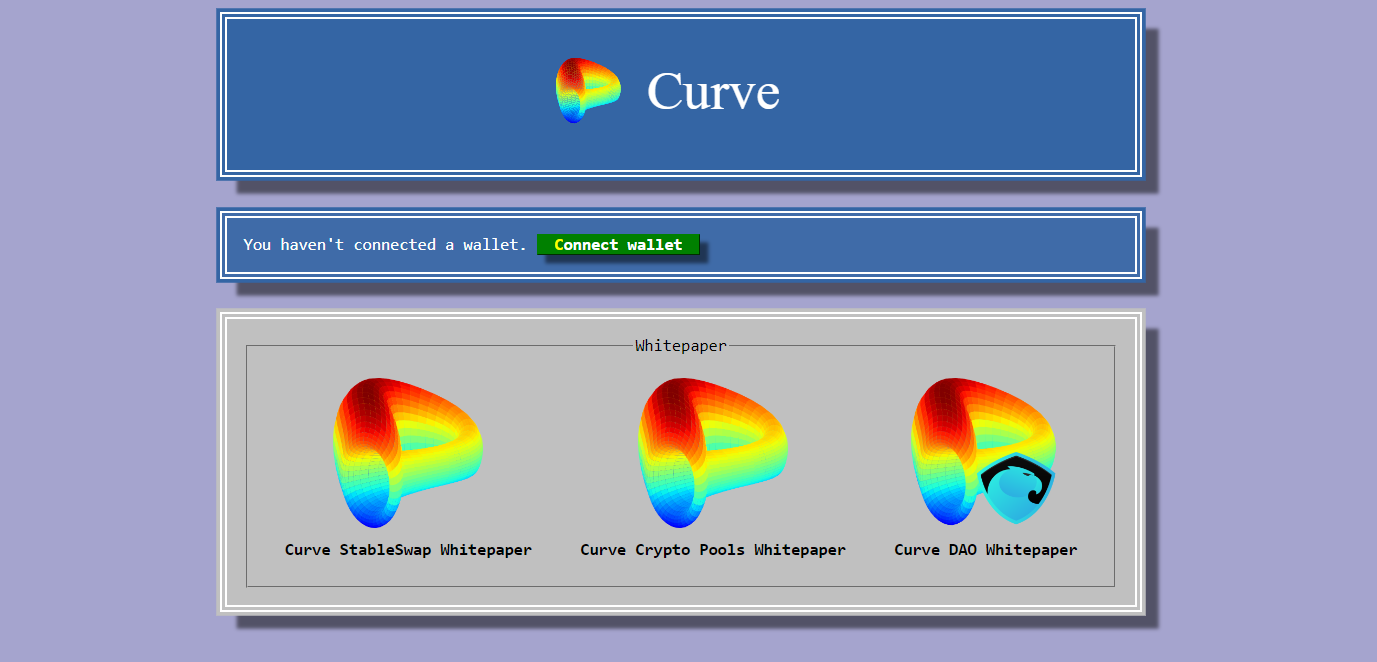Viewport: 1377px width, 662px height.
Task: Click the Curve logo in the header
Action: pyautogui.click(x=588, y=90)
